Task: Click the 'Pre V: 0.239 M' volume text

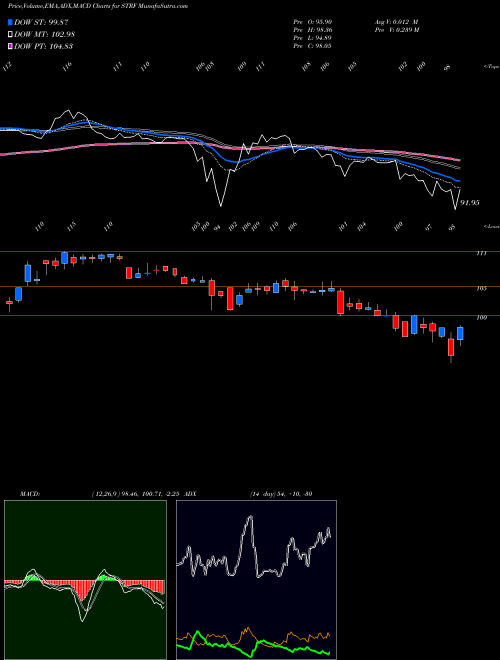Action: coord(396,30)
